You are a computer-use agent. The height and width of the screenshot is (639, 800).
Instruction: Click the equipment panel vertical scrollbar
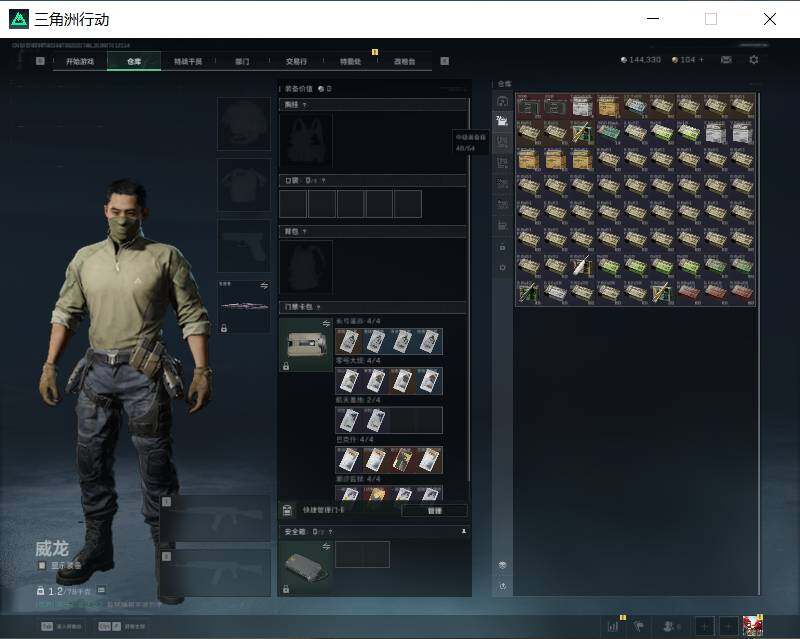[x=469, y=290]
